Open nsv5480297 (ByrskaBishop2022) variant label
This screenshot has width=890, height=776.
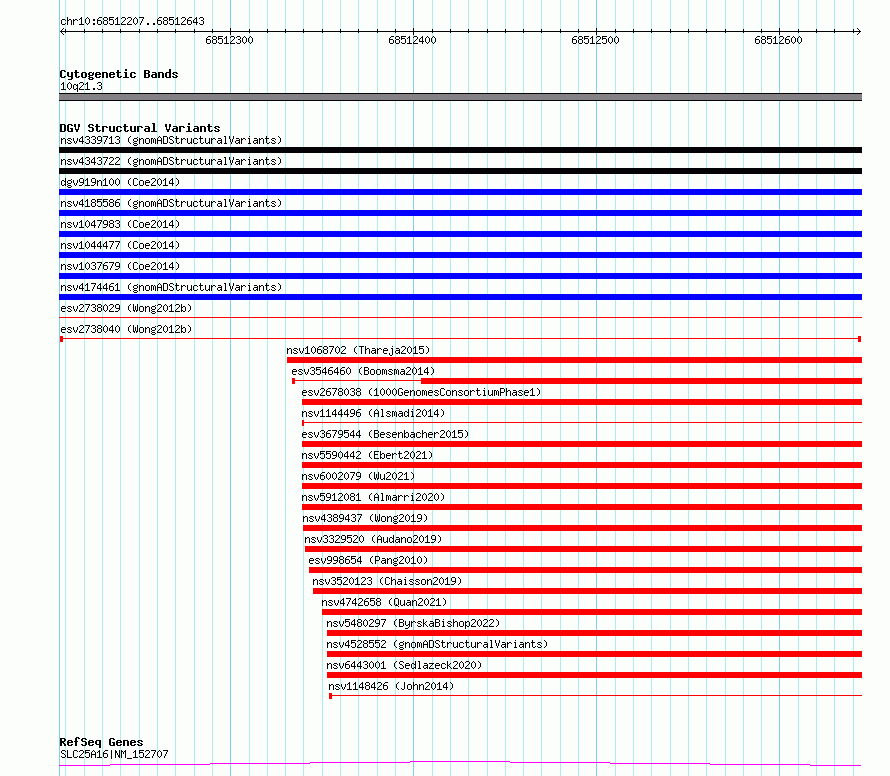point(413,623)
